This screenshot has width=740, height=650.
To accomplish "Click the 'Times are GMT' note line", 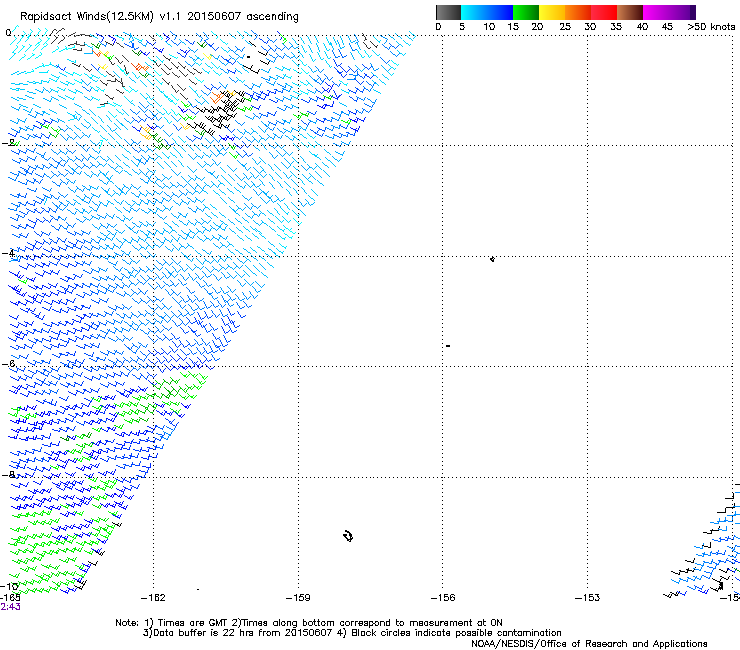I will tap(309, 623).
